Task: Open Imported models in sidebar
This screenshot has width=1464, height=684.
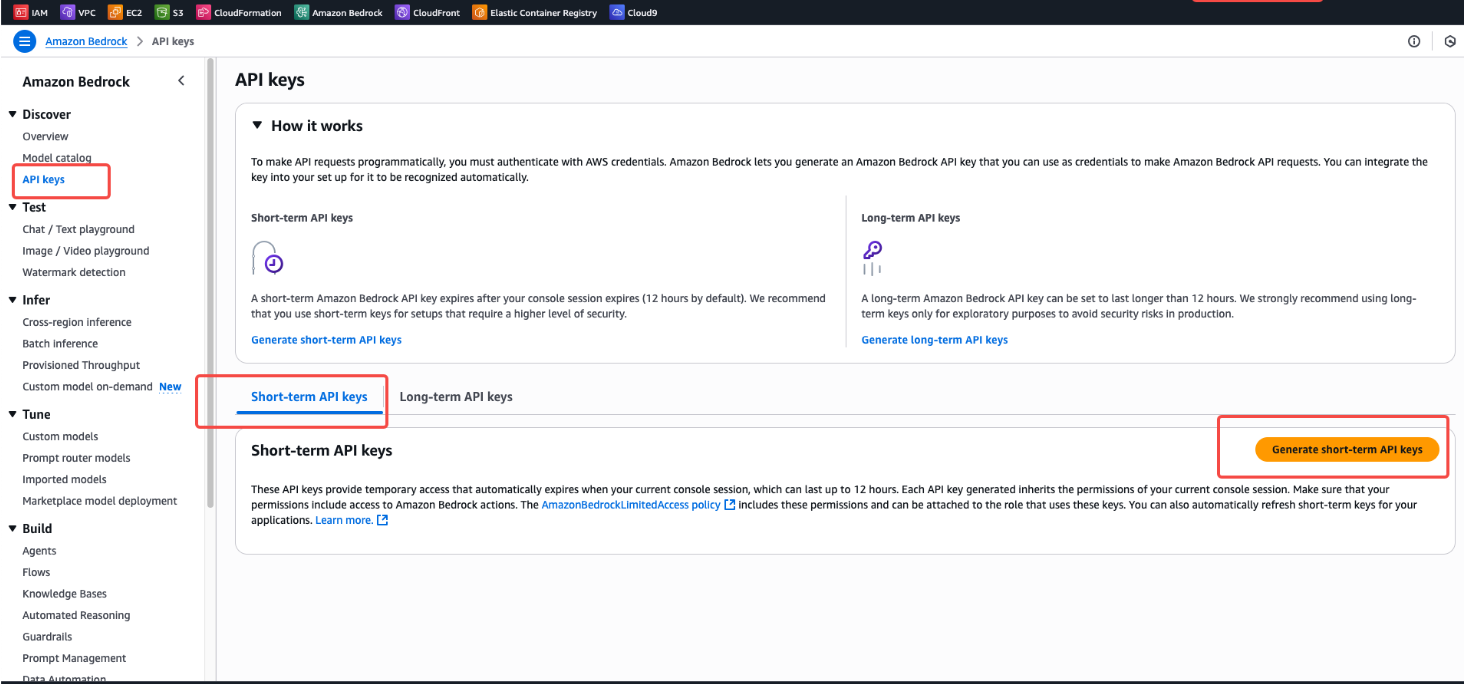Action: click(64, 480)
